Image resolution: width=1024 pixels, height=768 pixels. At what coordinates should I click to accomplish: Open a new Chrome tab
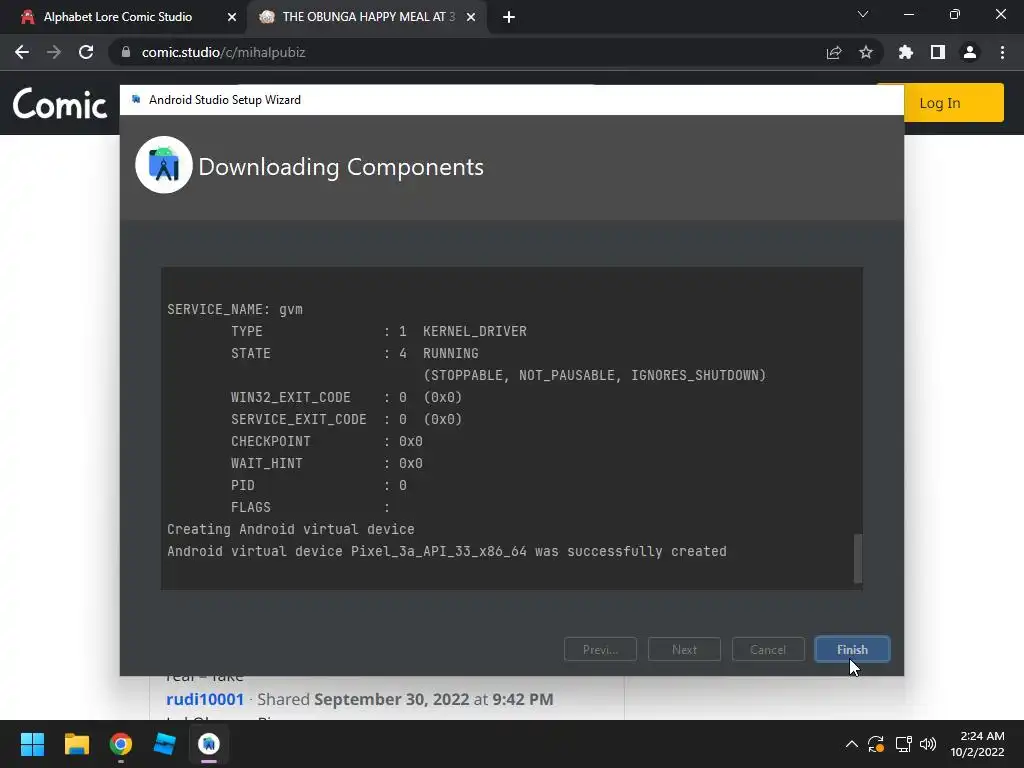509,17
